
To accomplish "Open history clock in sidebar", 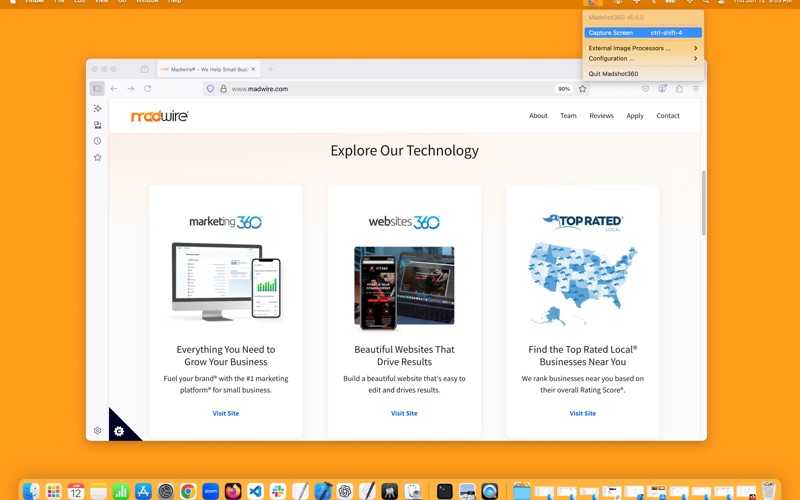I will click(97, 141).
